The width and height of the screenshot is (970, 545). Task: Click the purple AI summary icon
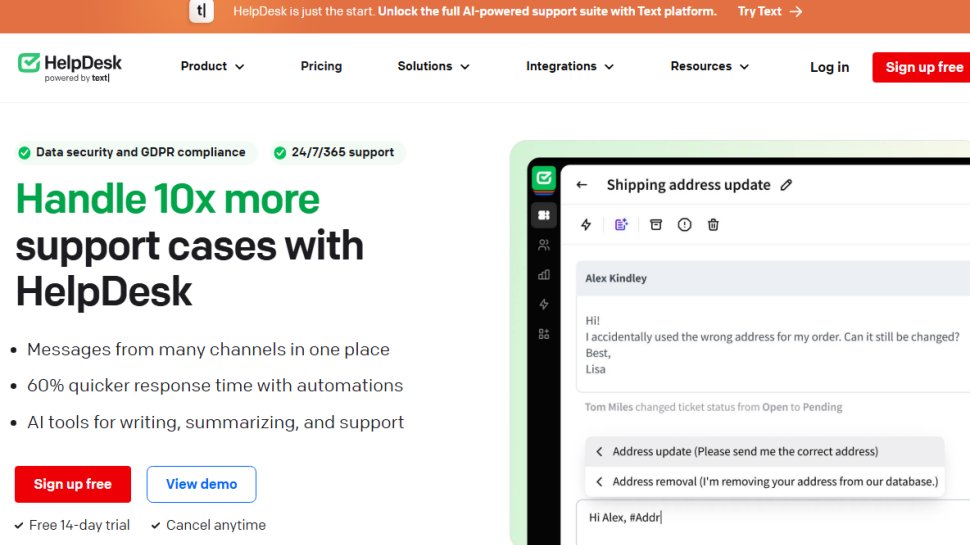(621, 225)
